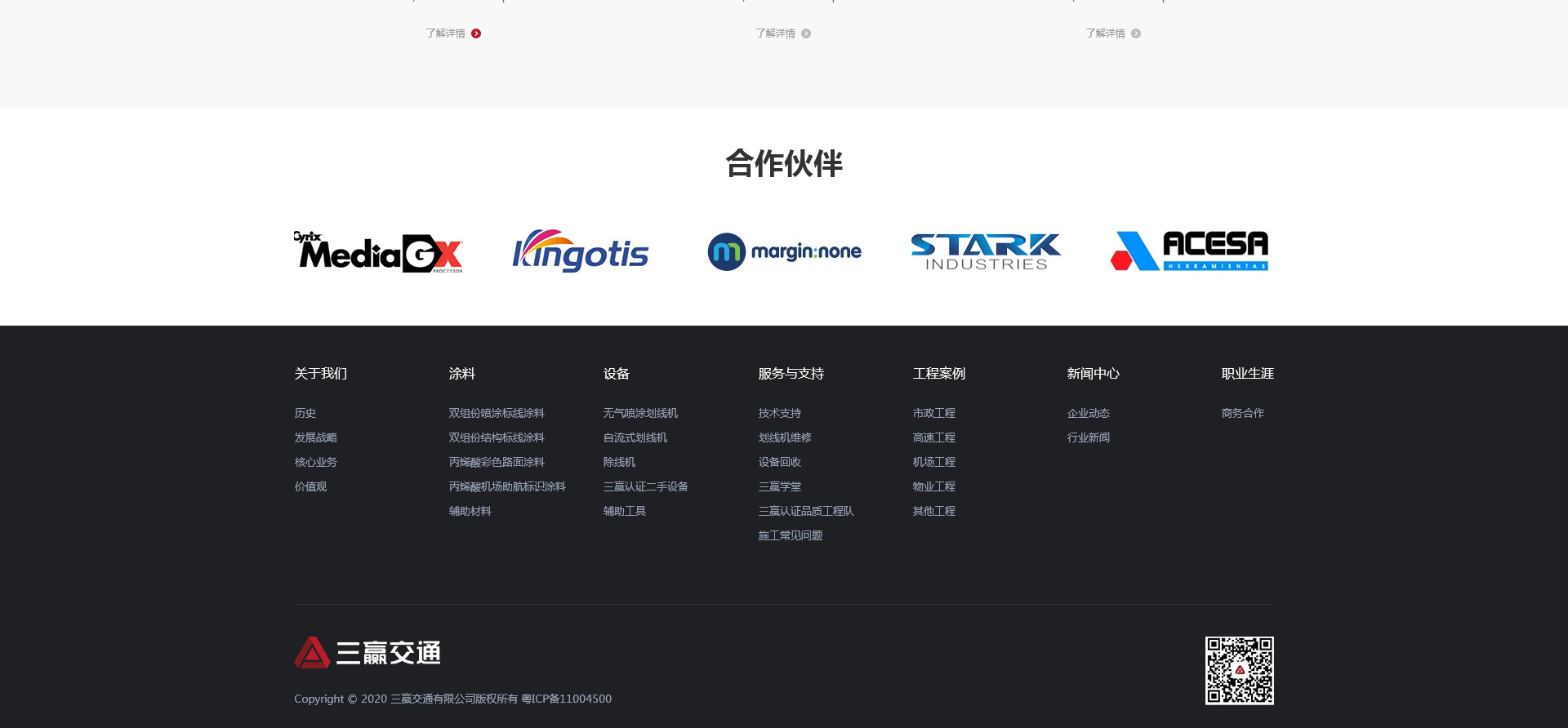
Task: Open the 发展战略 link
Action: pyautogui.click(x=315, y=438)
